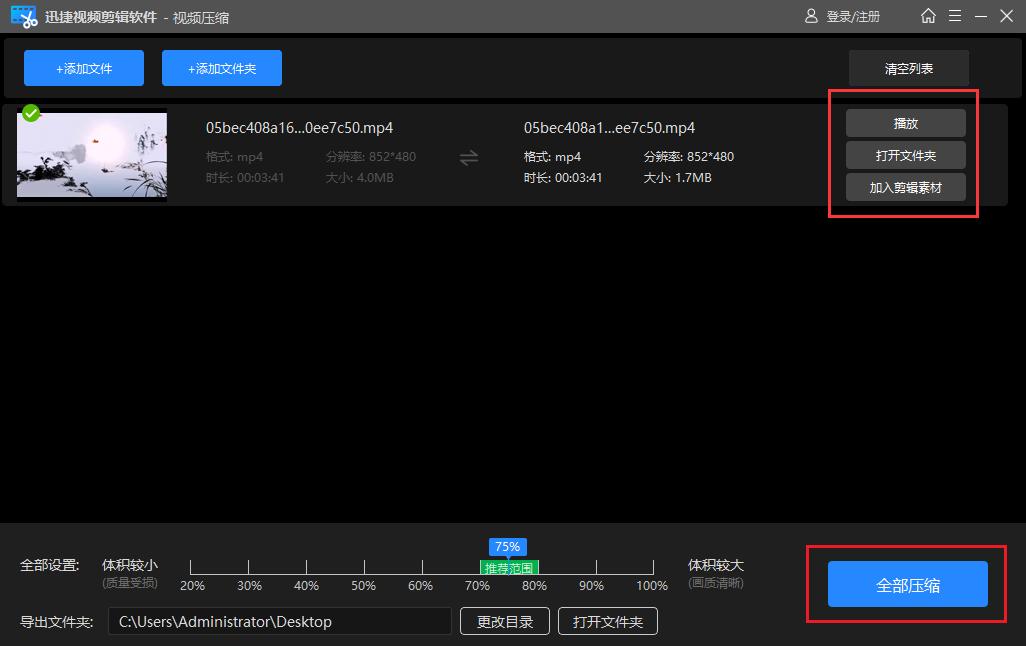
Task: Click 打开文件夹 in the file row
Action: coord(905,156)
